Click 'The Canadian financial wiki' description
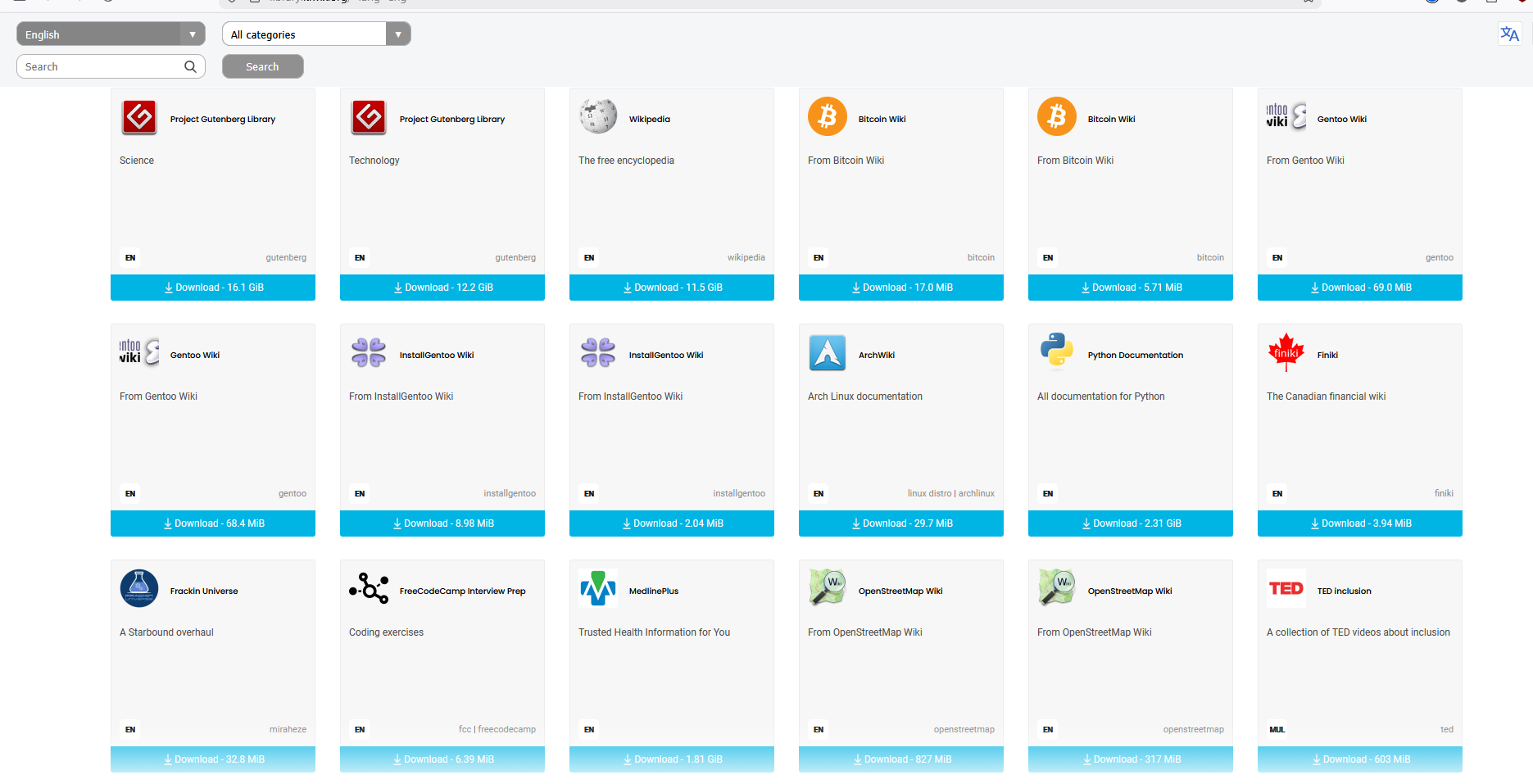This screenshot has width=1533, height=784. pyautogui.click(x=1327, y=397)
